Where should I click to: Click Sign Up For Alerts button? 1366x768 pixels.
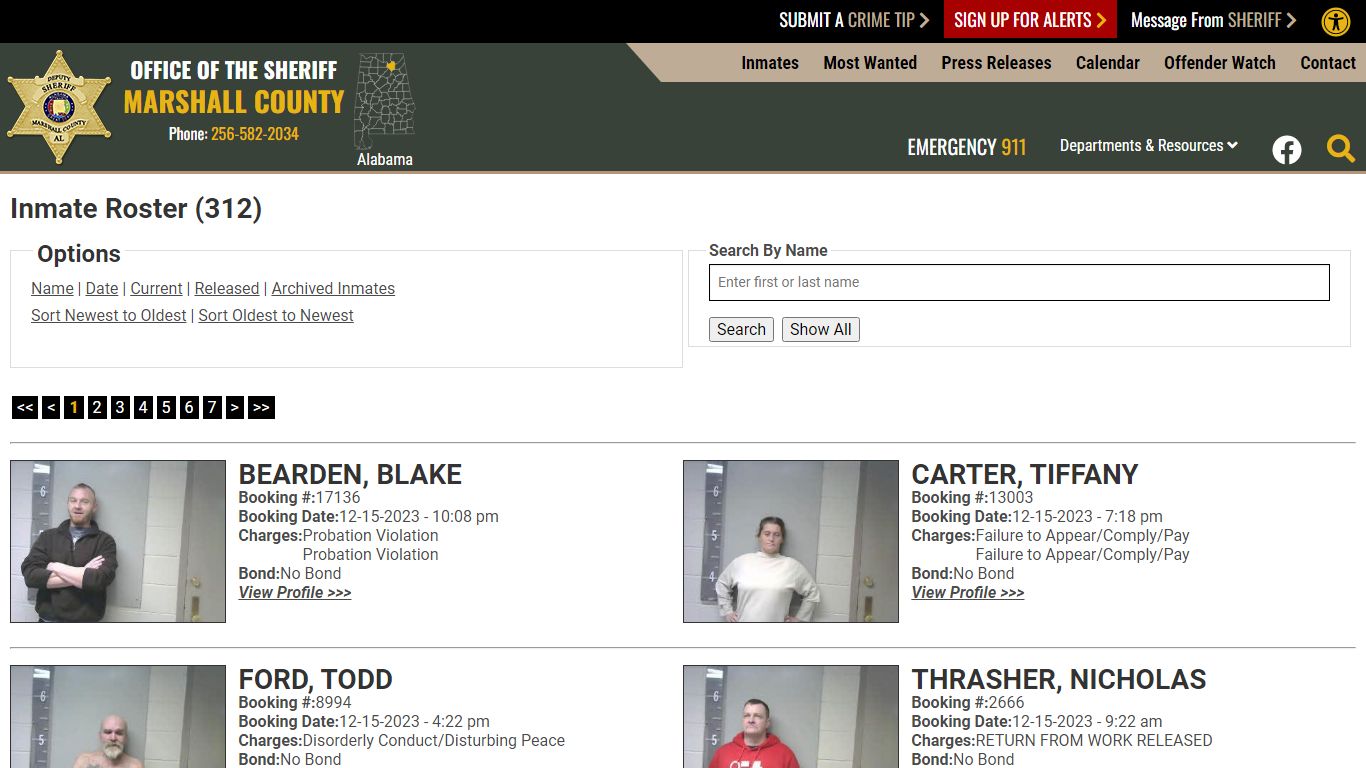[x=1030, y=20]
